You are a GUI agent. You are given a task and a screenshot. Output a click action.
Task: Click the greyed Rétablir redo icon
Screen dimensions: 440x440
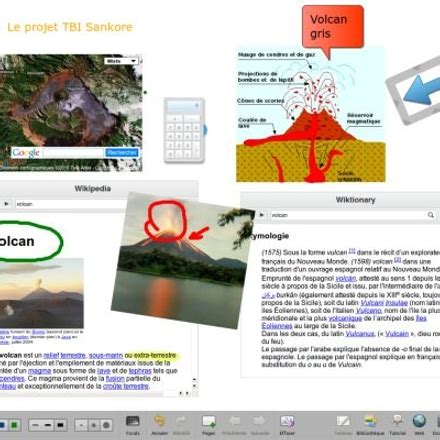(x=181, y=421)
